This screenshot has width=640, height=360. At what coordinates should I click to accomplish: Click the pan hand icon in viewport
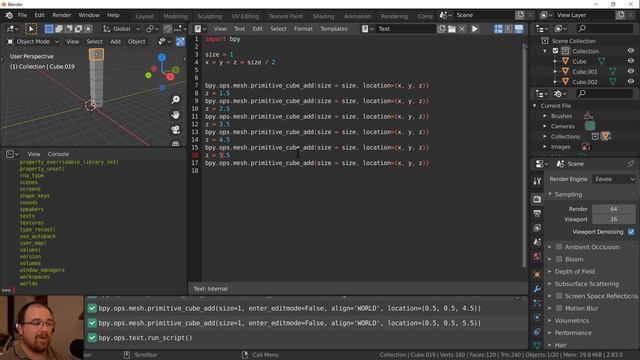[x=176, y=115]
